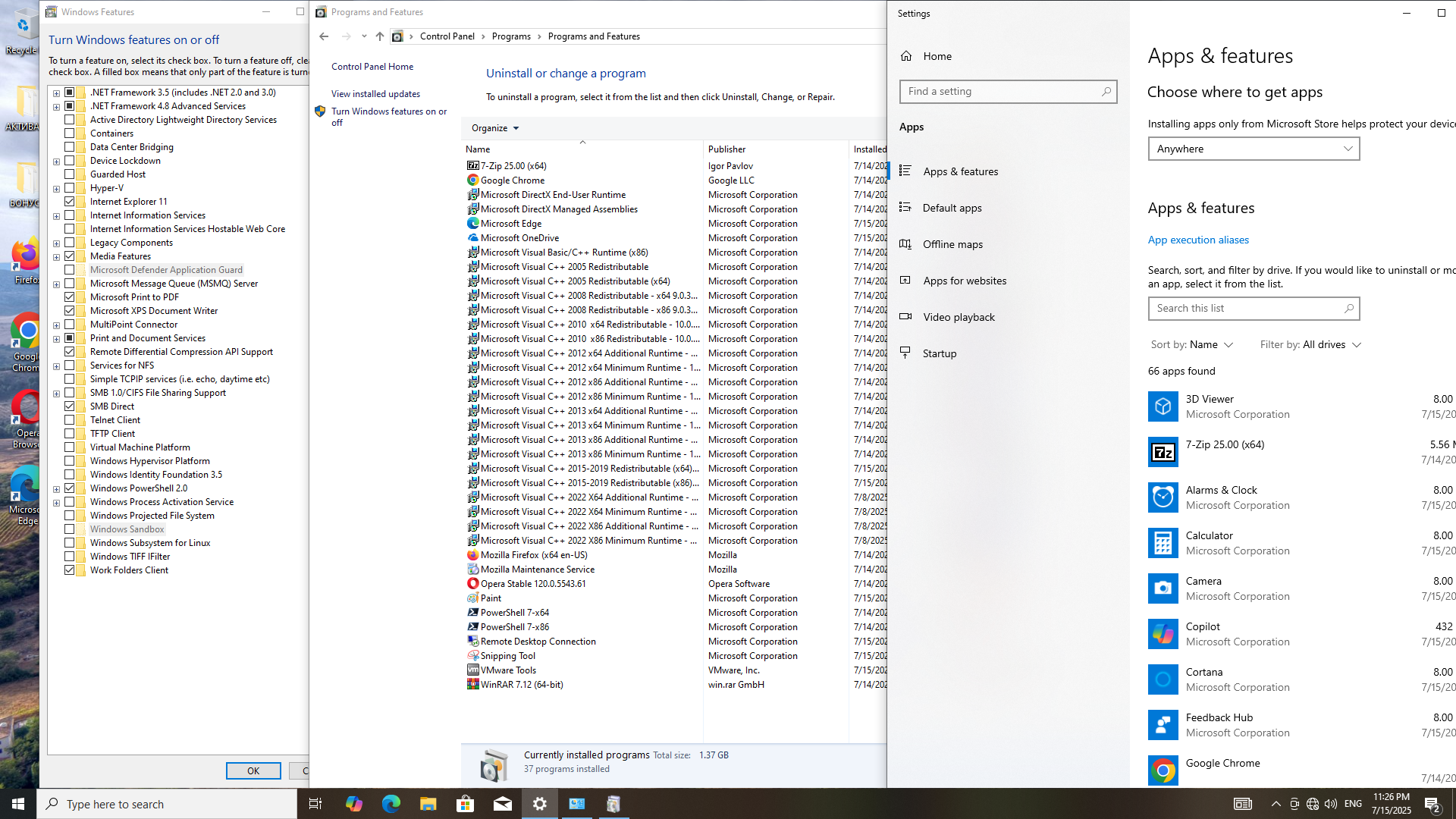
Task: Expand Internet Information Services node
Action: [56, 216]
